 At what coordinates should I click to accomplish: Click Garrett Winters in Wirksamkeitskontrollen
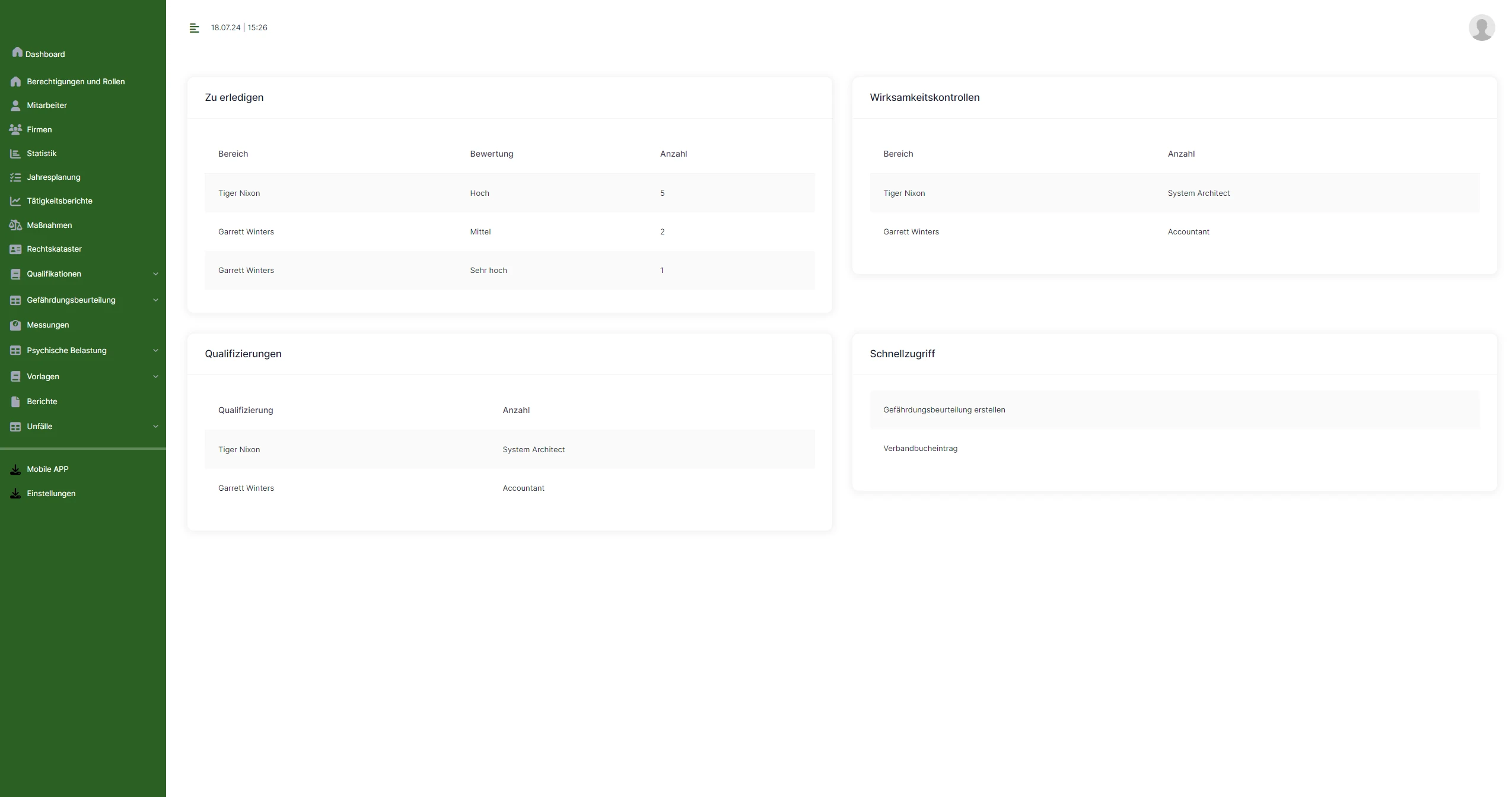tap(911, 232)
